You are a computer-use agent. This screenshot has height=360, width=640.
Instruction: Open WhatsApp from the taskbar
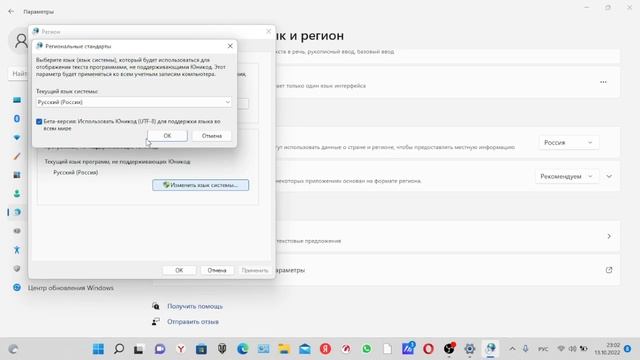pyautogui.click(x=367, y=349)
